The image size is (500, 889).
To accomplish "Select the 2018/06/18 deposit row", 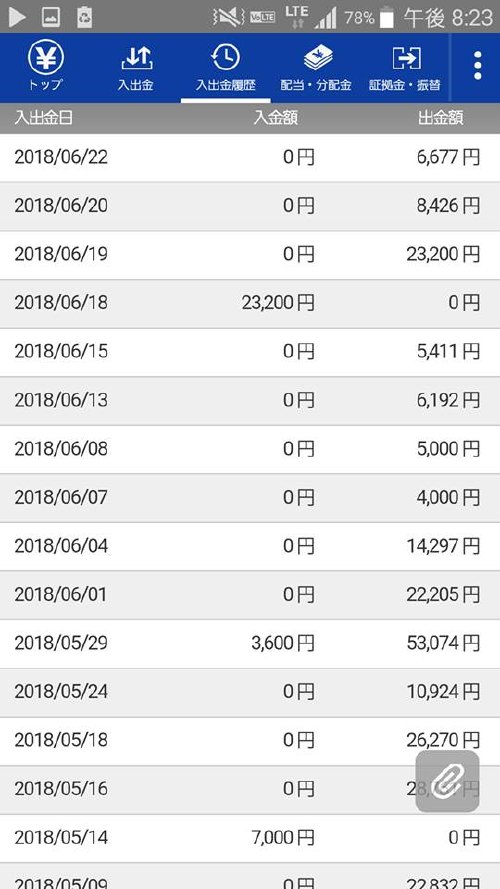I will click(x=250, y=303).
